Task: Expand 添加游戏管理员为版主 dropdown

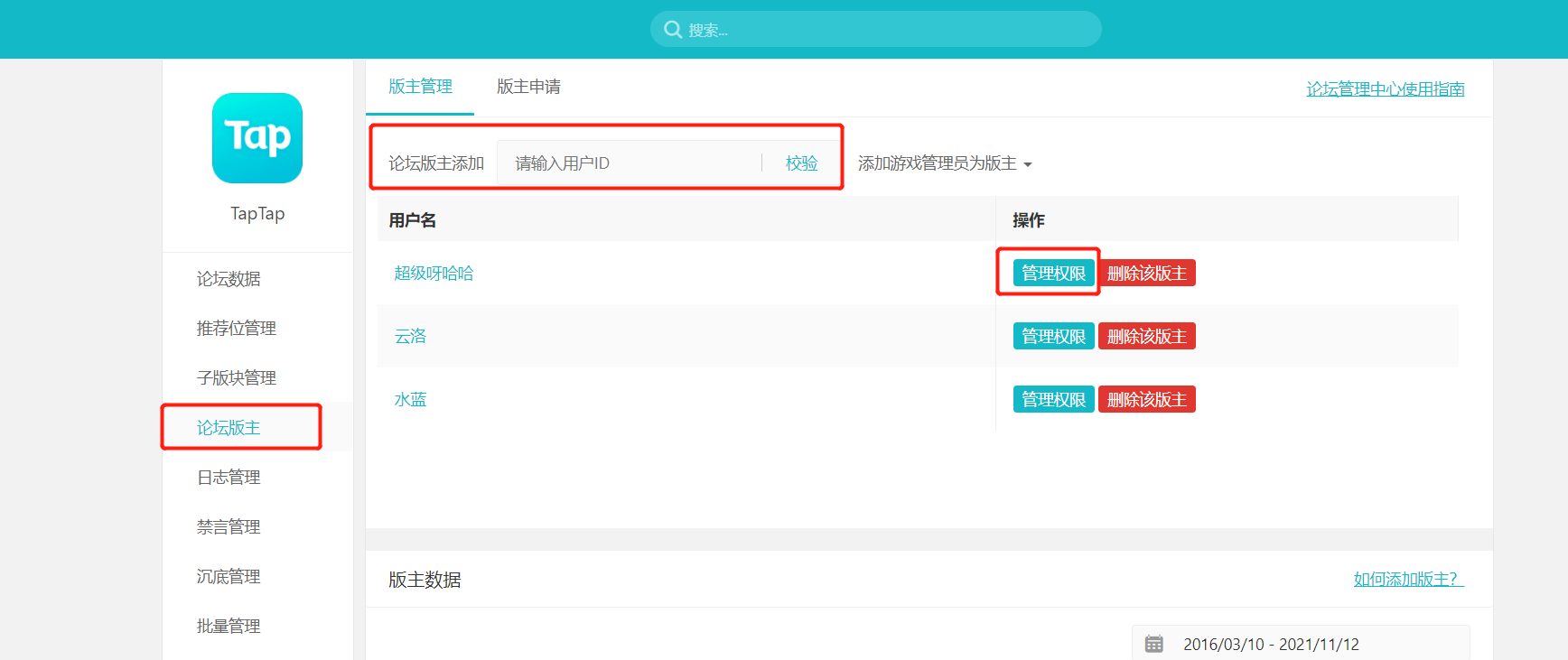Action: (945, 163)
